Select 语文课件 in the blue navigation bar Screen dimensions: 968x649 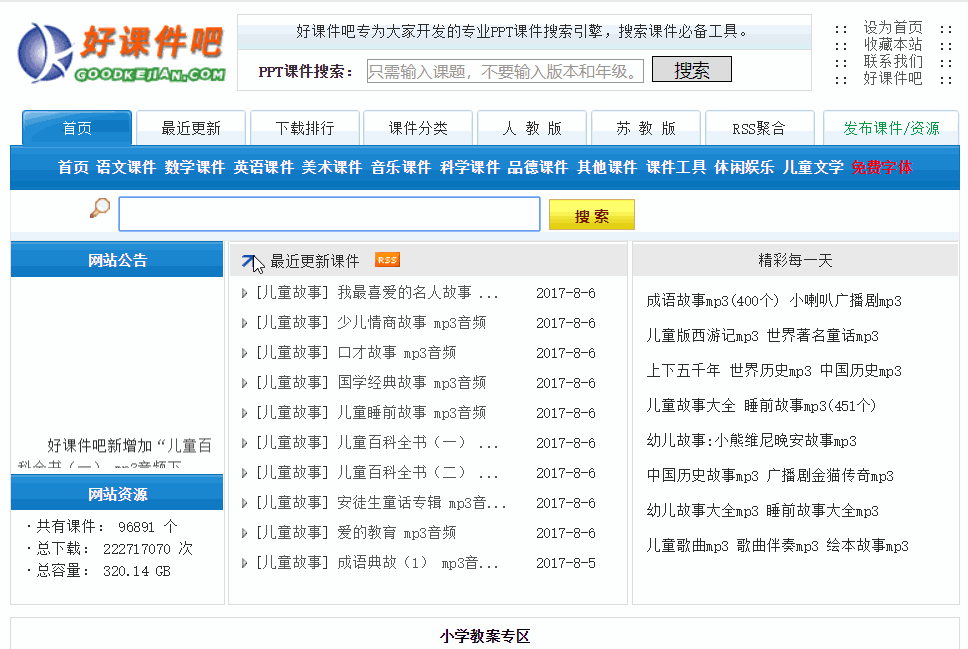tap(126, 167)
